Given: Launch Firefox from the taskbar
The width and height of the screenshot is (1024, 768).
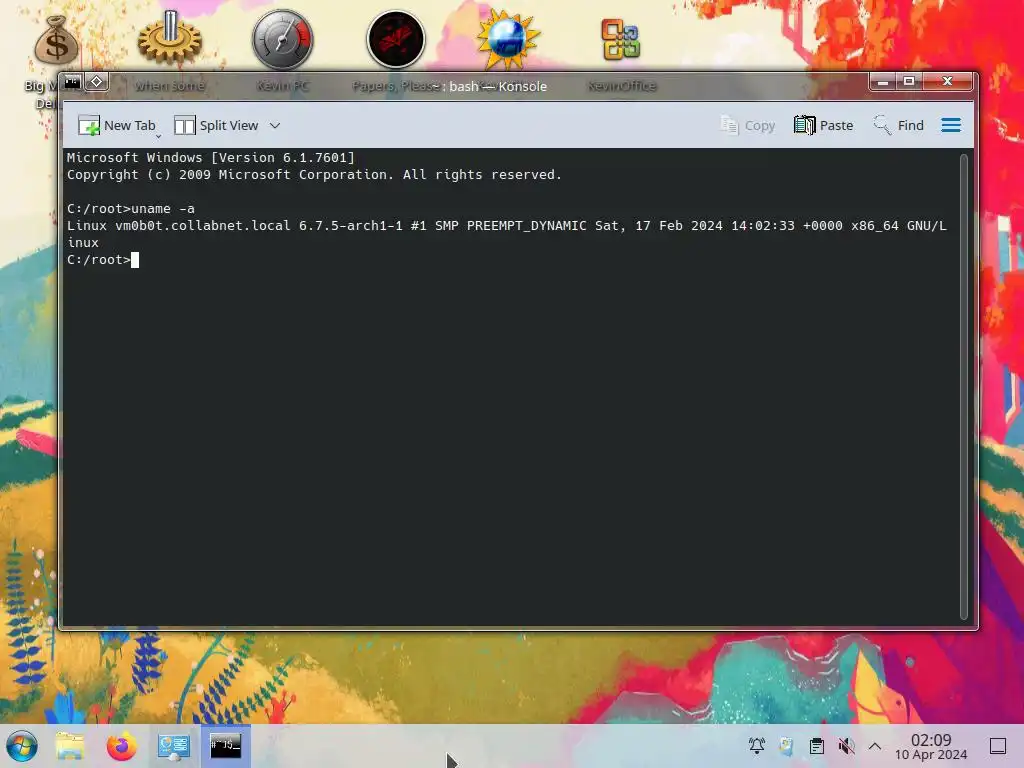Looking at the screenshot, I should tap(121, 746).
